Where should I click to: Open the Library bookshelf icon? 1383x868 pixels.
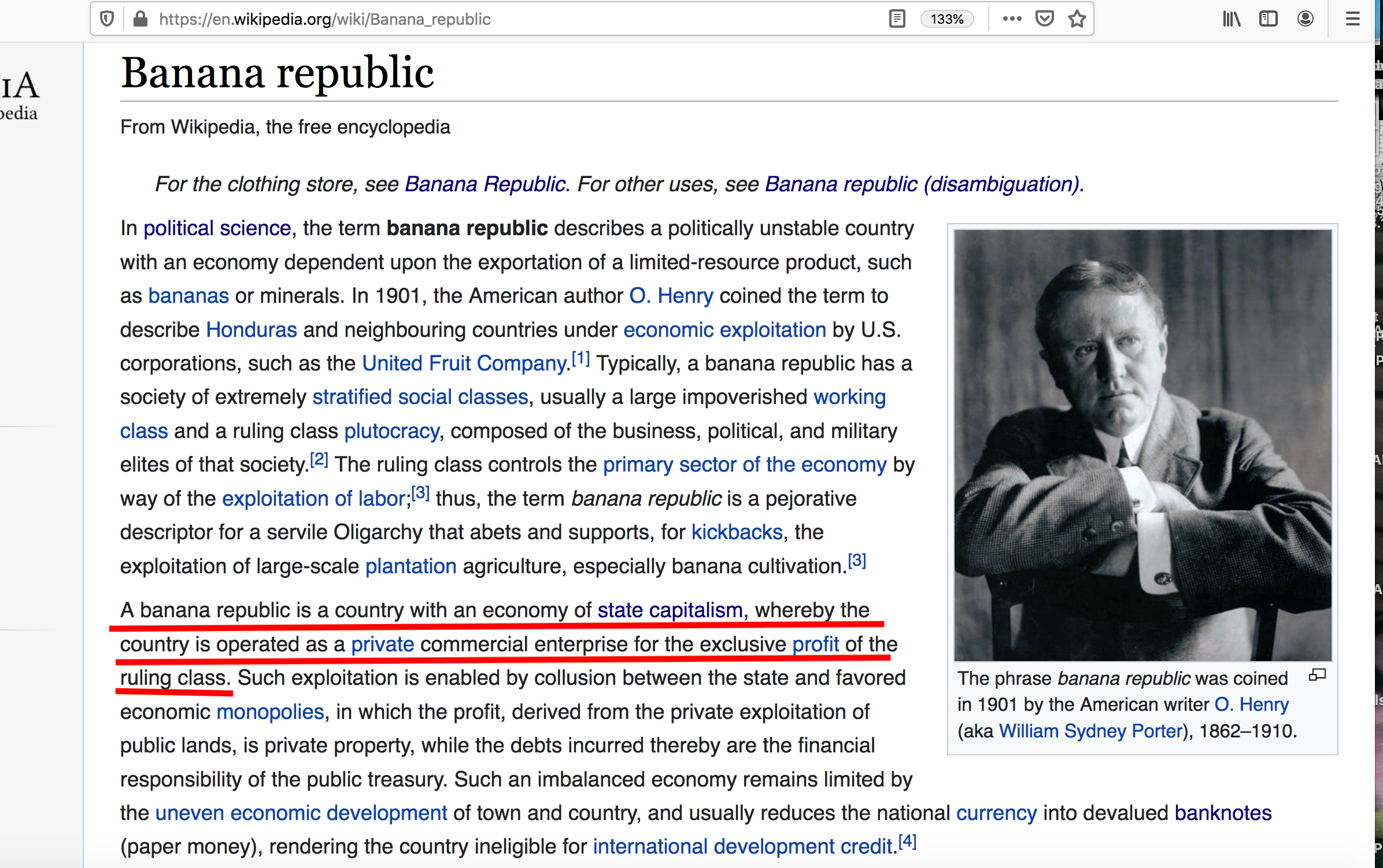[x=1232, y=19]
